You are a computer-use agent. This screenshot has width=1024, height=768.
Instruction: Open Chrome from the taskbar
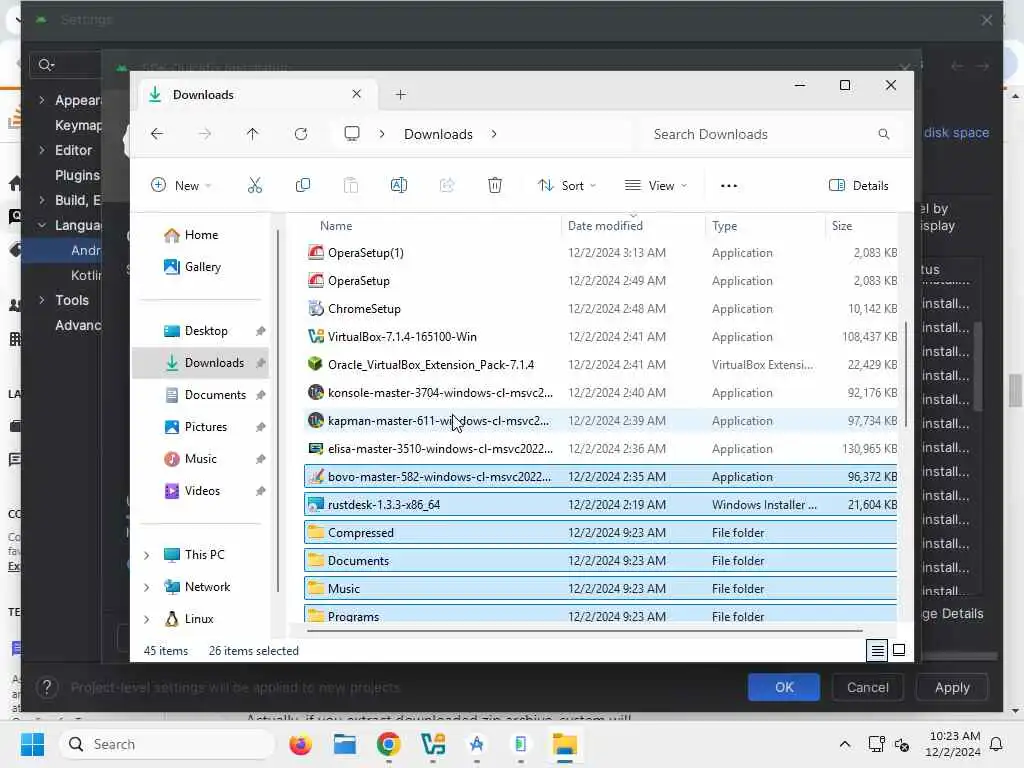coord(389,744)
